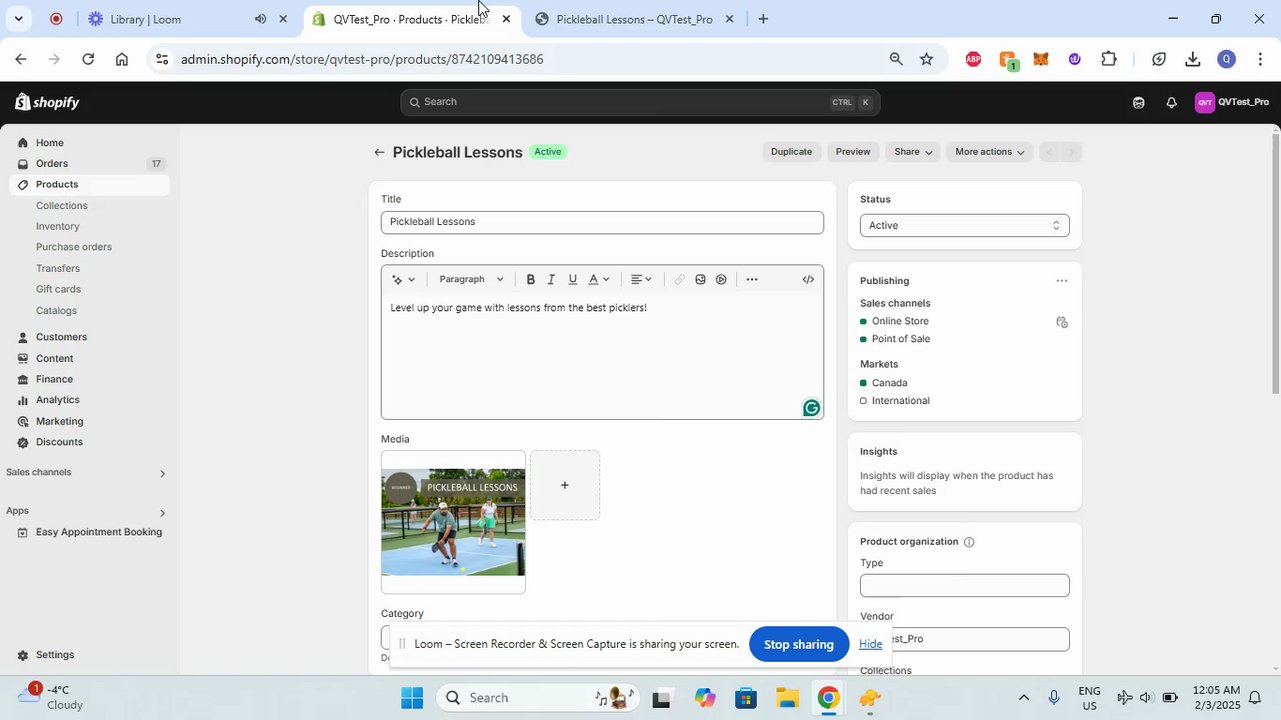Viewport: 1281px width, 720px height.
Task: Open browser downloads
Action: pos(1192,59)
